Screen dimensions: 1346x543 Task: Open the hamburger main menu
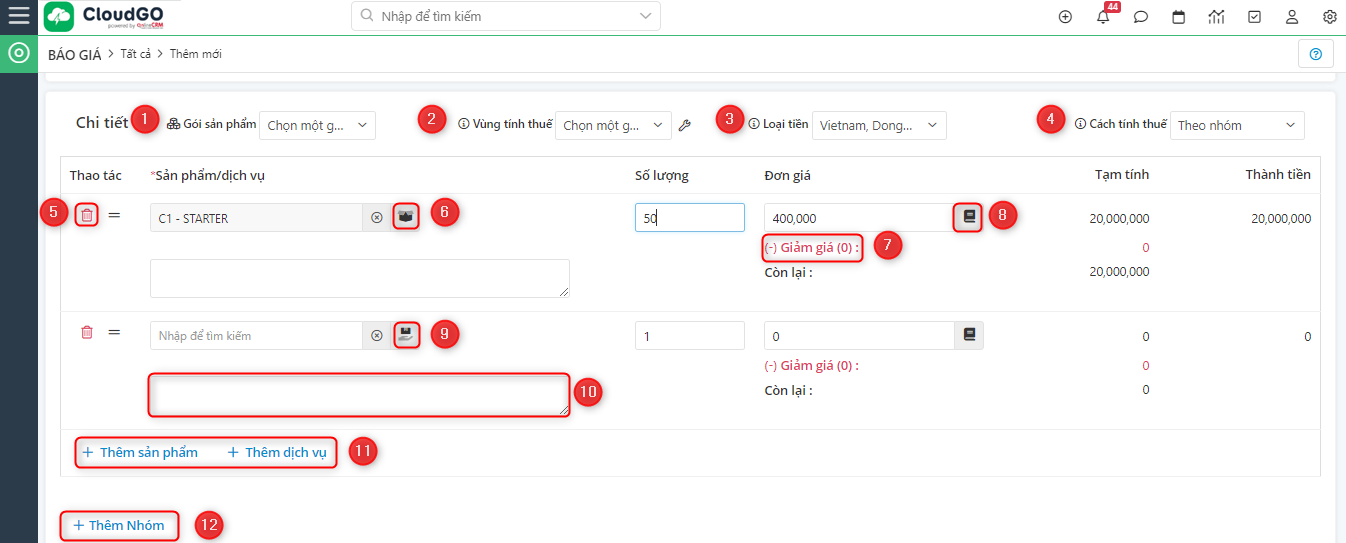click(x=18, y=16)
